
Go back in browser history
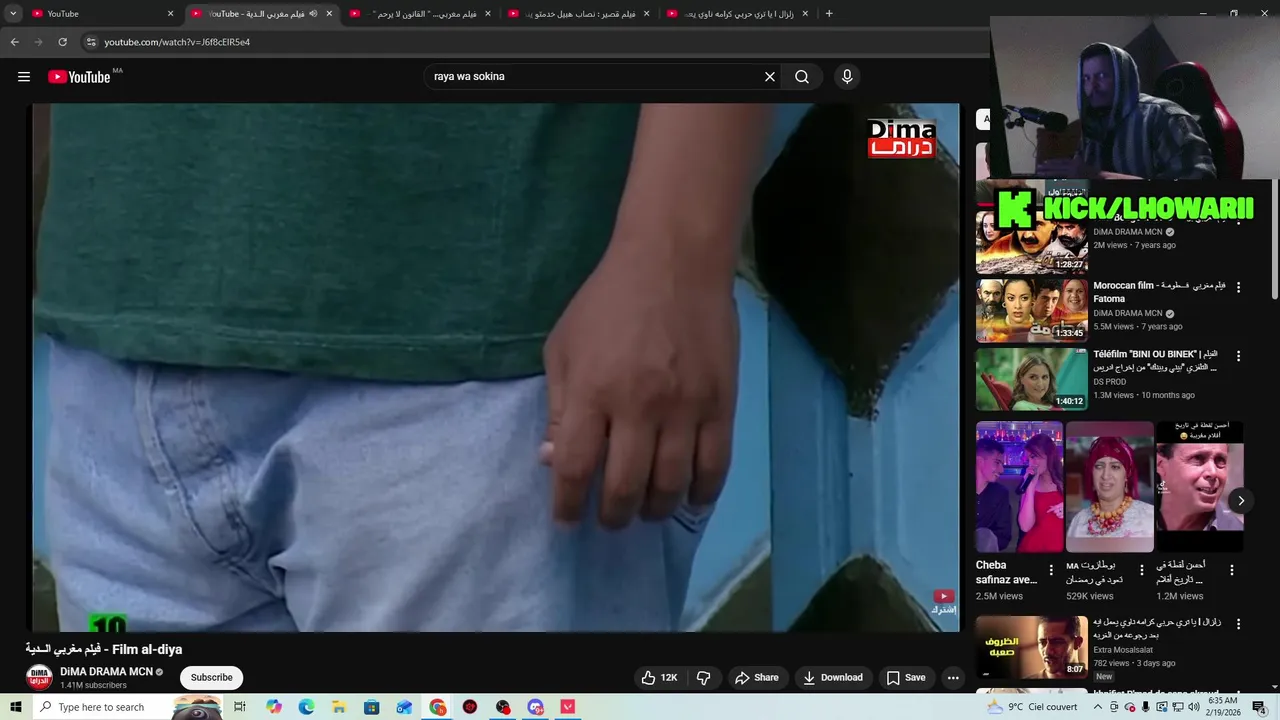tap(14, 42)
